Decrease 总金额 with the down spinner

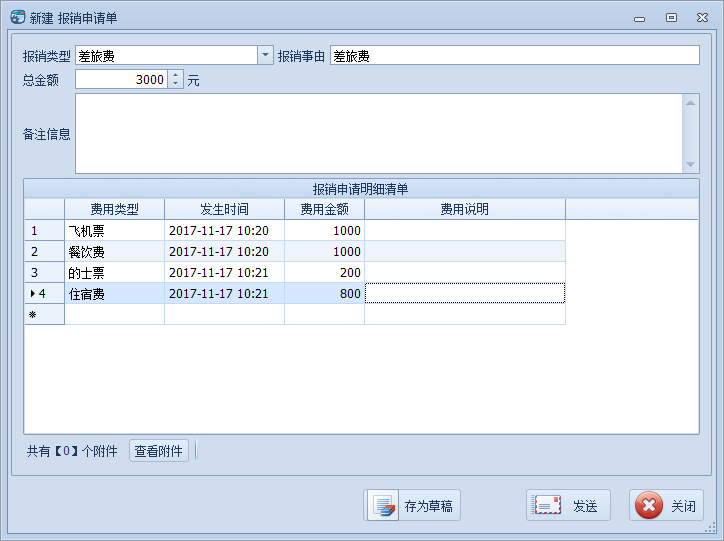[x=175, y=84]
